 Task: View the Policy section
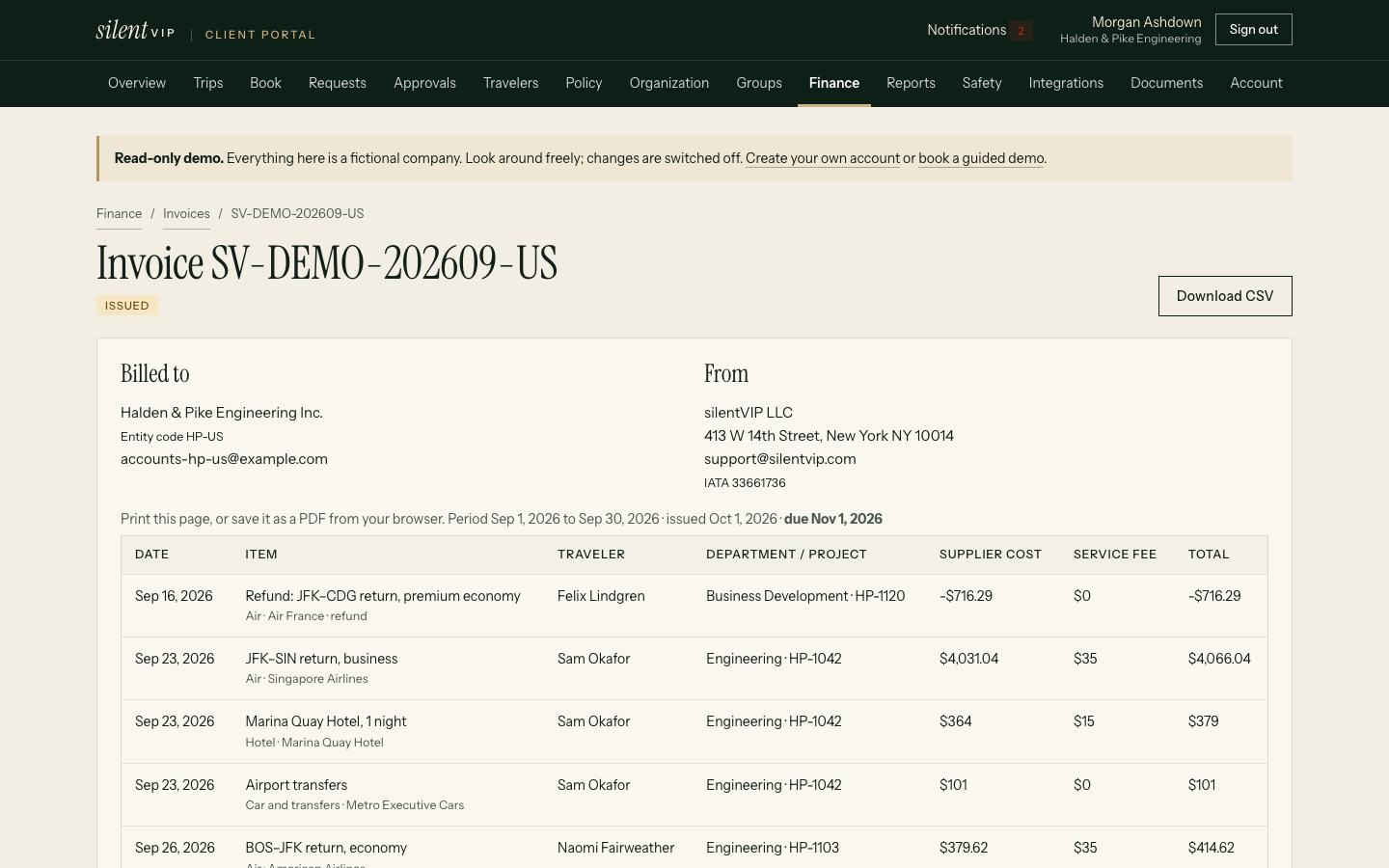point(584,83)
